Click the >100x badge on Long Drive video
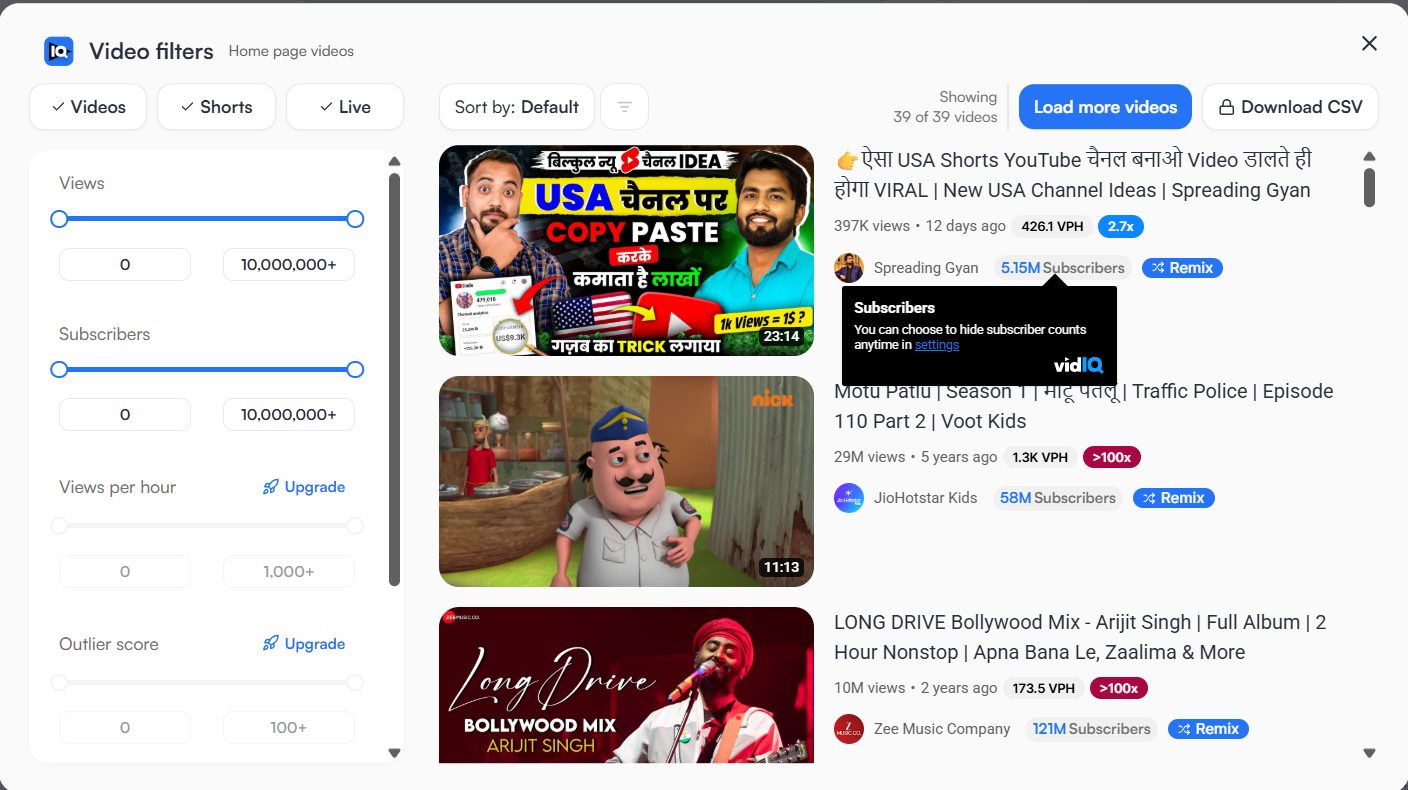 click(x=1119, y=688)
